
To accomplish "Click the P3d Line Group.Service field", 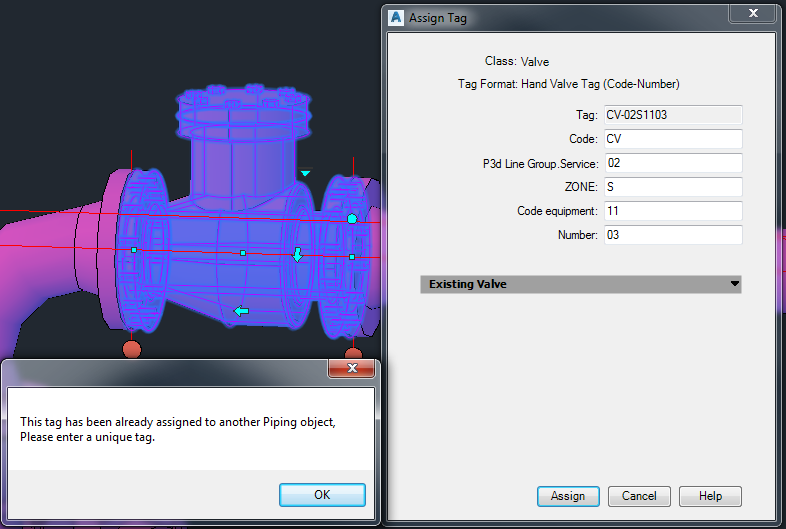I will pos(673,163).
